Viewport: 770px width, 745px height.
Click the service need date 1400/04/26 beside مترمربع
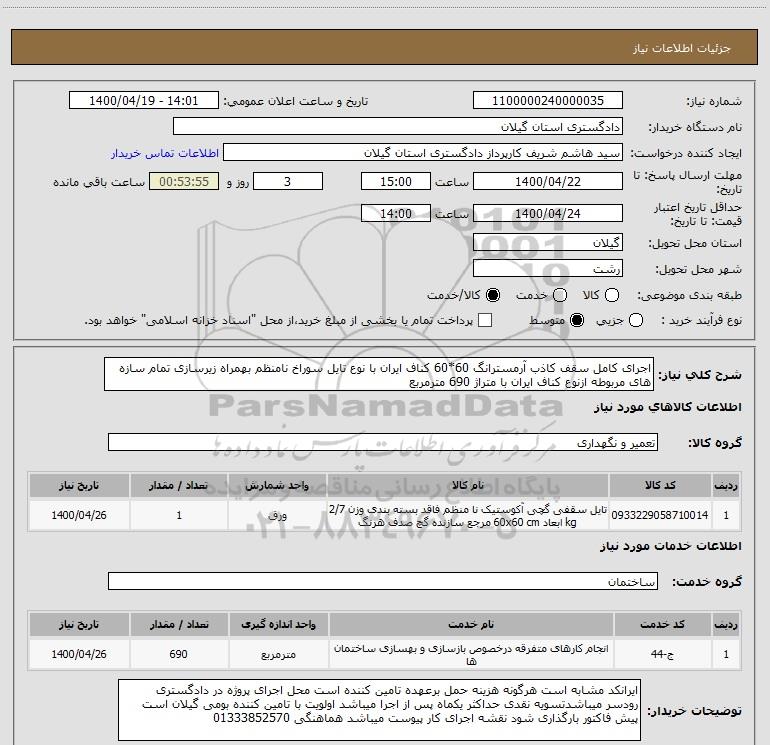tap(79, 654)
